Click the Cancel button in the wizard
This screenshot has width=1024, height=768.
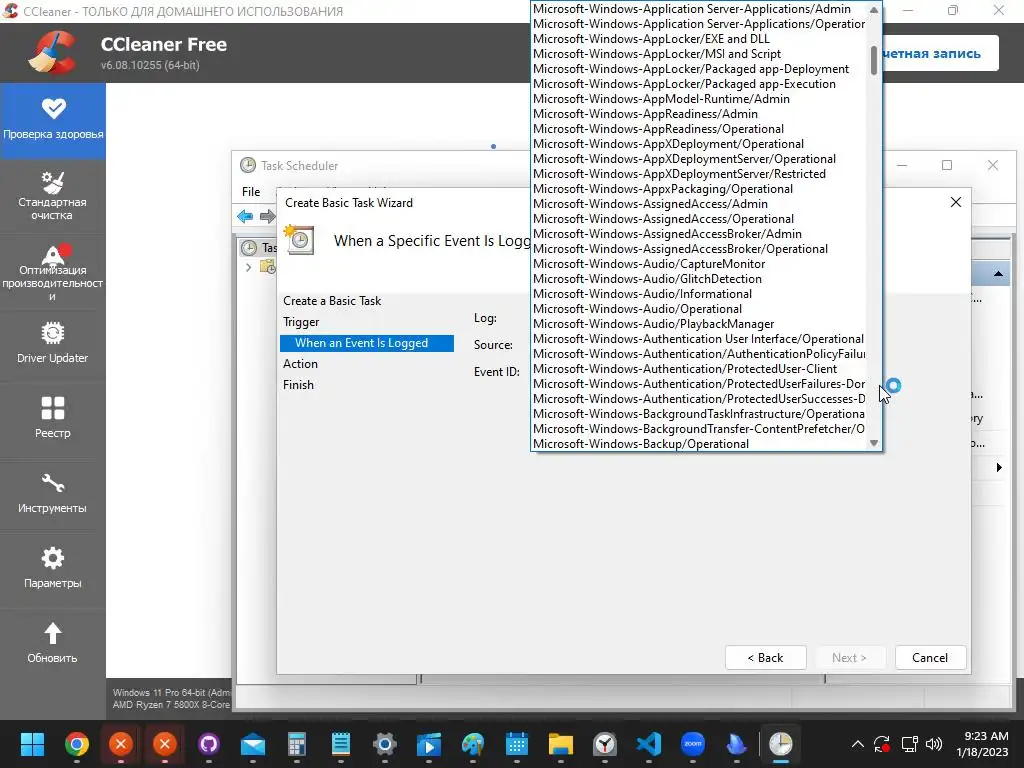coord(930,658)
